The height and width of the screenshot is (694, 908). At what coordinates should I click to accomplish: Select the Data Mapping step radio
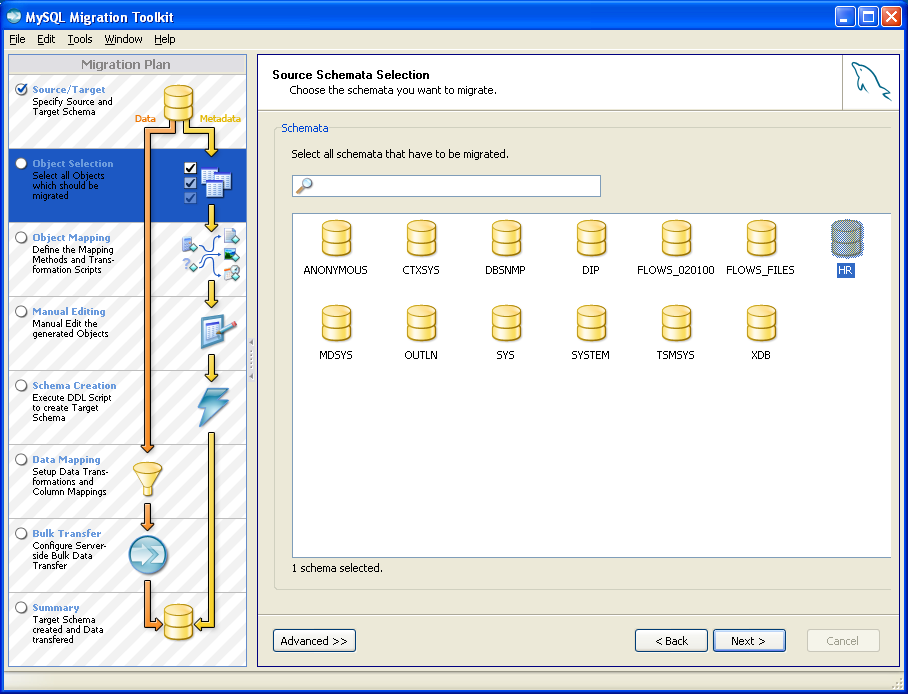pyautogui.click(x=21, y=459)
